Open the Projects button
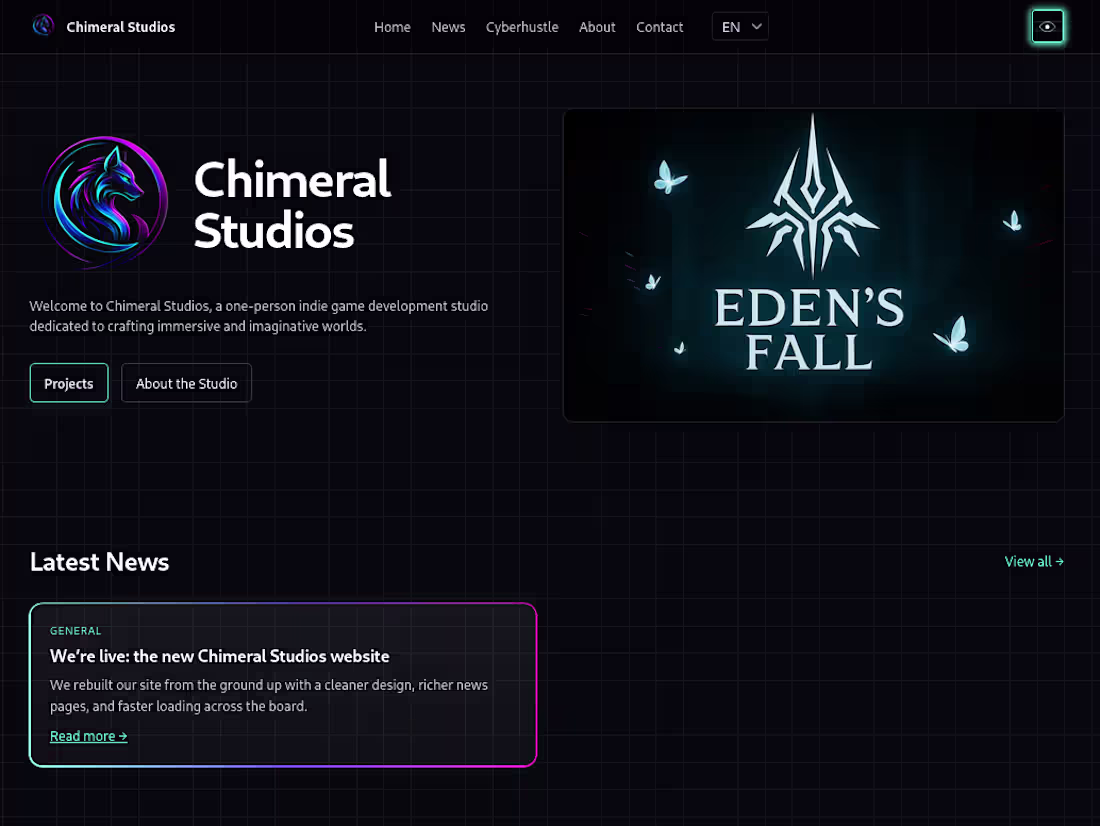Screen dimensions: 1100x826 pyautogui.click(x=69, y=383)
